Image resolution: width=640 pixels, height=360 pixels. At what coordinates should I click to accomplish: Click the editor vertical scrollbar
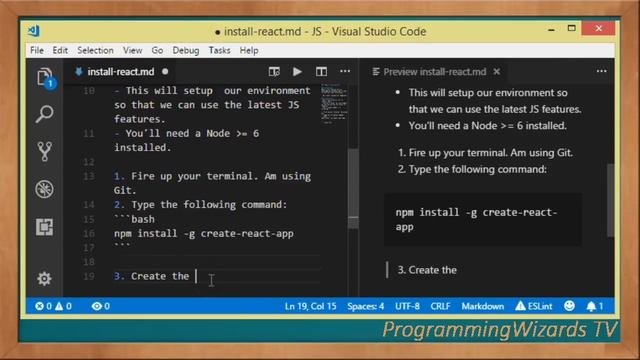coord(353,189)
